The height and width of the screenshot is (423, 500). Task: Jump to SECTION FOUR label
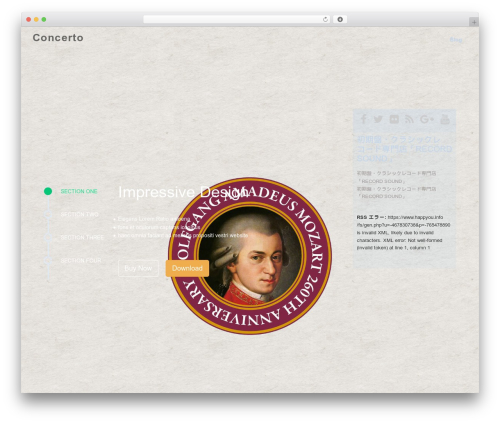[x=81, y=260]
